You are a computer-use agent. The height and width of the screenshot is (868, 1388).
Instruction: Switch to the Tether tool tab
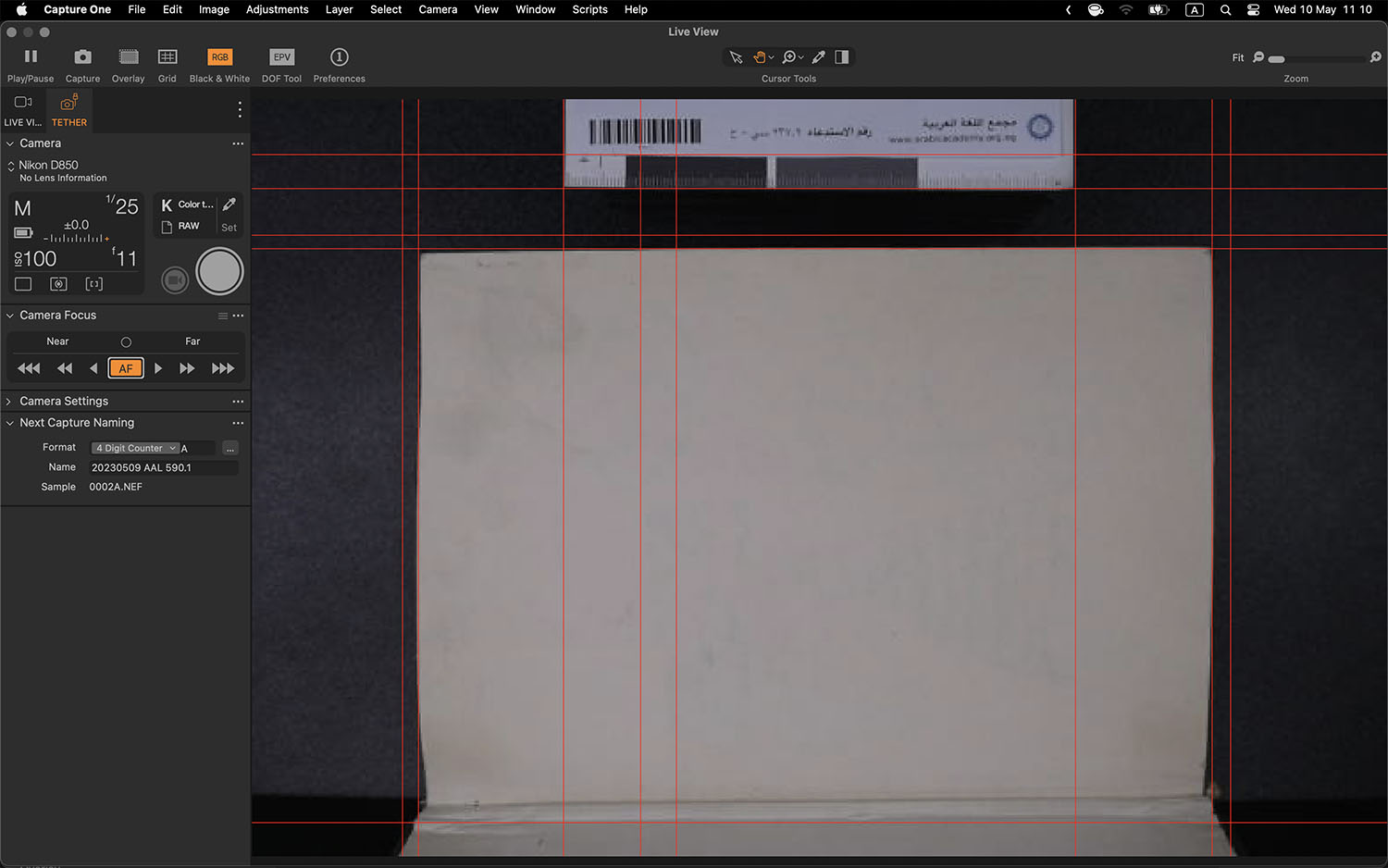point(68,110)
